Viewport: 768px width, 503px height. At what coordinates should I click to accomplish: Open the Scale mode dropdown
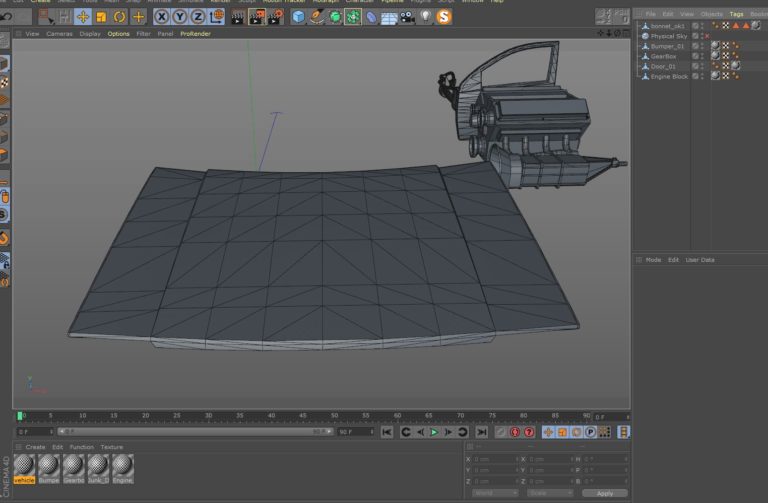pyautogui.click(x=550, y=493)
